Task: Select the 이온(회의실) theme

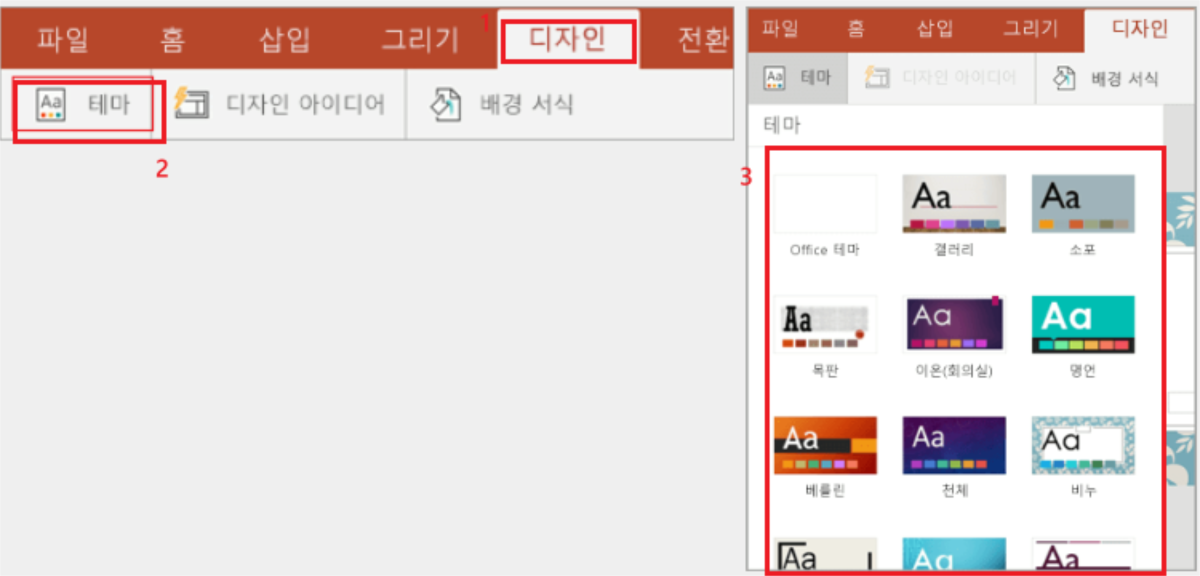Action: click(x=954, y=323)
